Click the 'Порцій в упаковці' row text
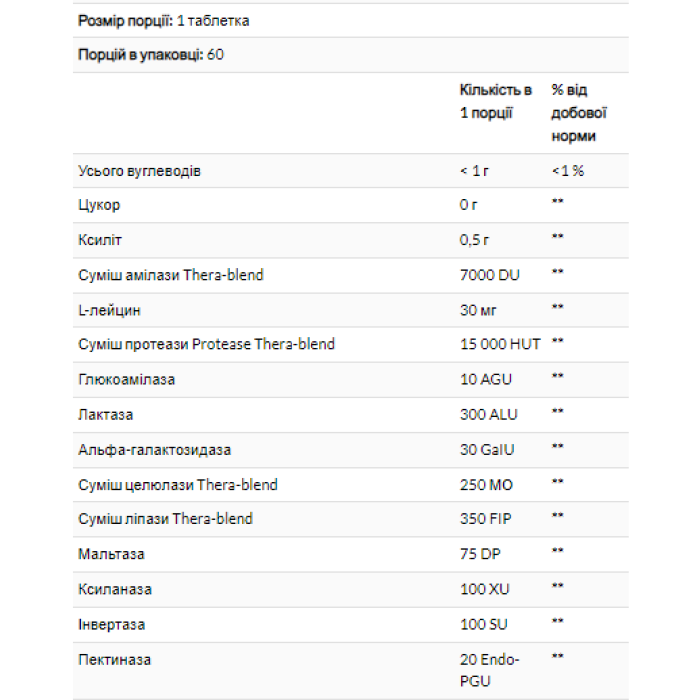This screenshot has height=700, width=700. pos(139,54)
